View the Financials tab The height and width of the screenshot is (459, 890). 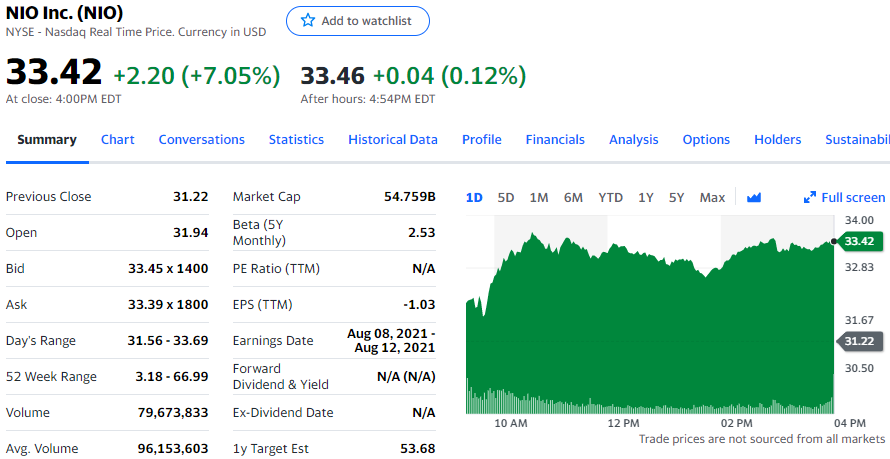click(x=555, y=140)
